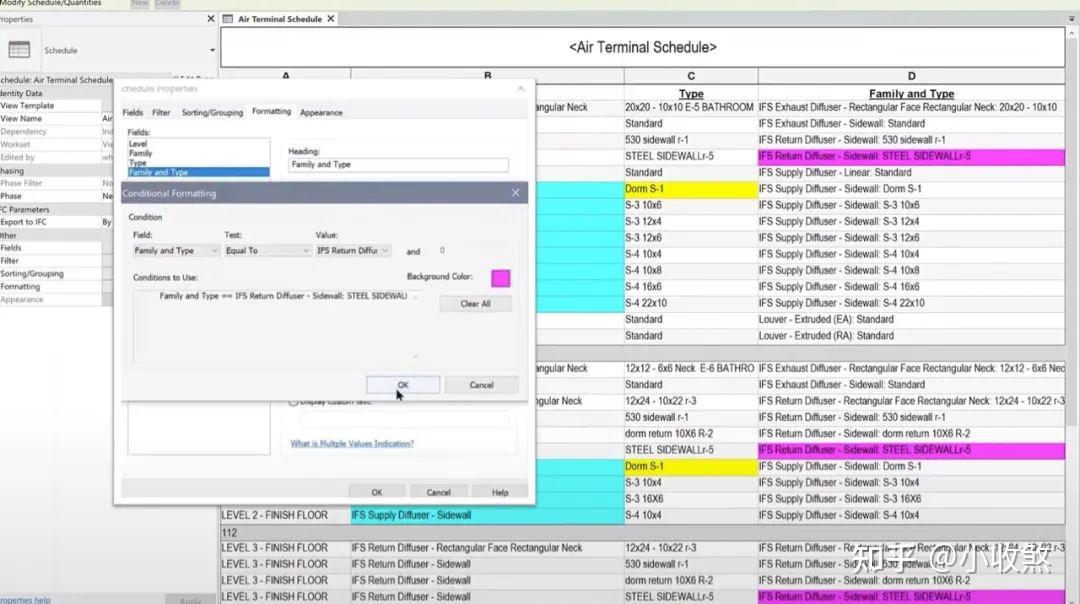Click the Schedule preview icon in Properties palette

[x=20, y=50]
